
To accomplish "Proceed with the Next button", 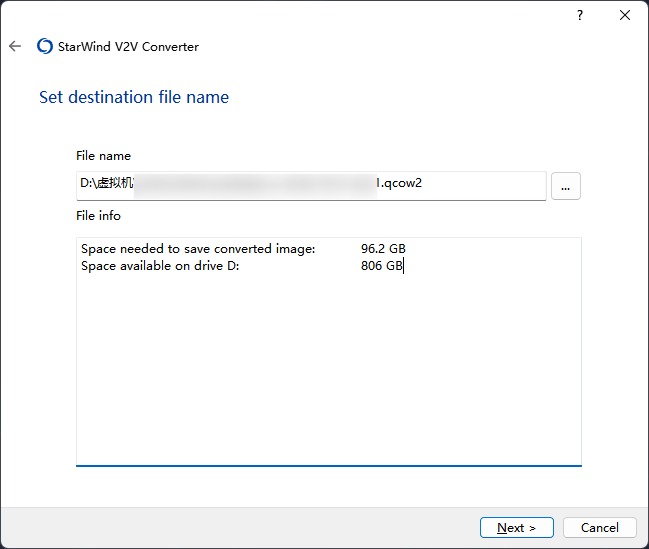I will [516, 527].
